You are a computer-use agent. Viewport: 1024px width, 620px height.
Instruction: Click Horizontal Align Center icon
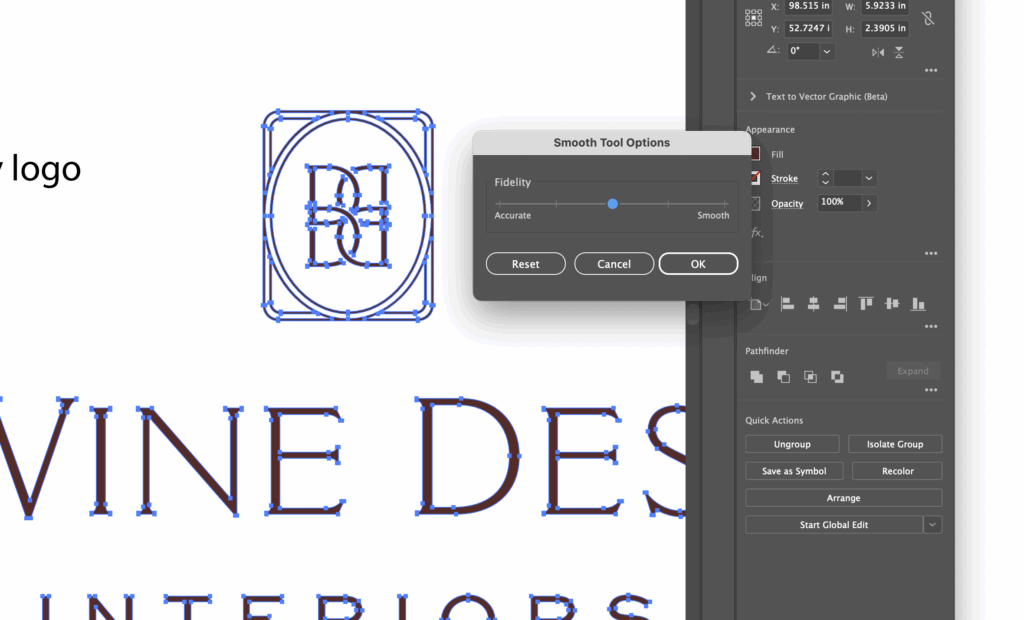coord(813,304)
